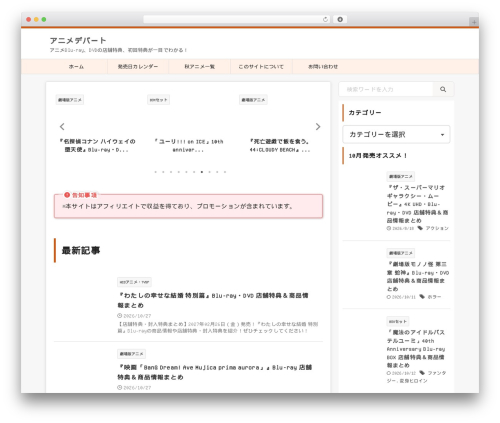
Task: Open BanG Dream! Ave Mujica prima aurora article
Action: coord(215,372)
